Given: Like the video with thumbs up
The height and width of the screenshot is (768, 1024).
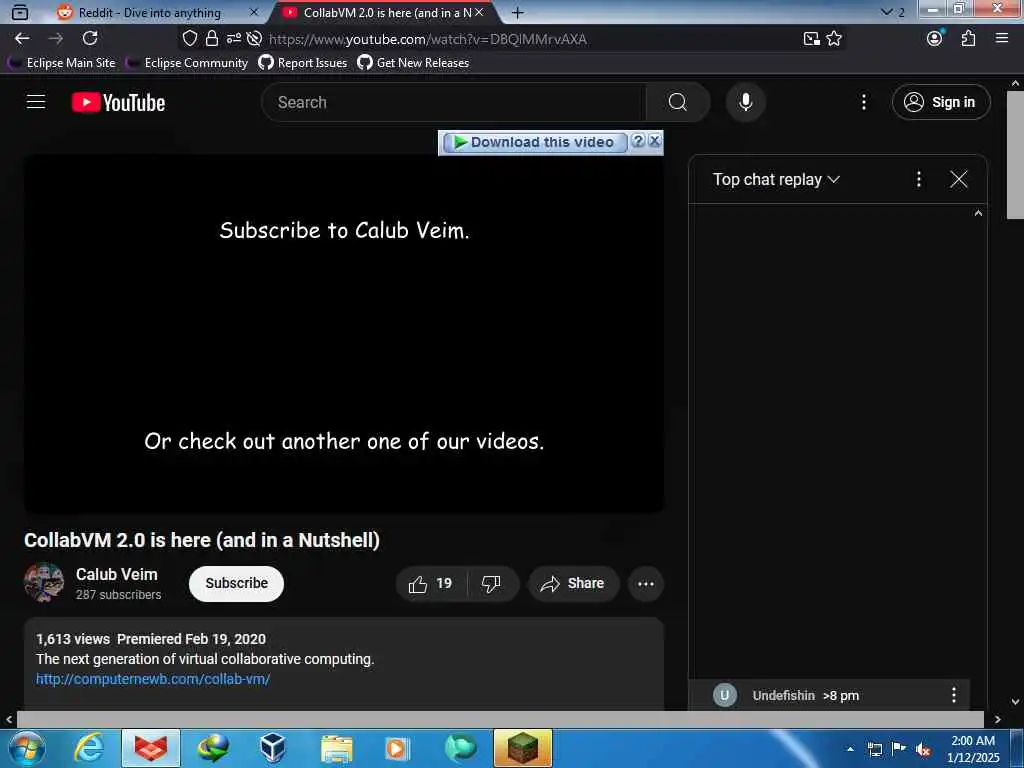Looking at the screenshot, I should [x=430, y=584].
